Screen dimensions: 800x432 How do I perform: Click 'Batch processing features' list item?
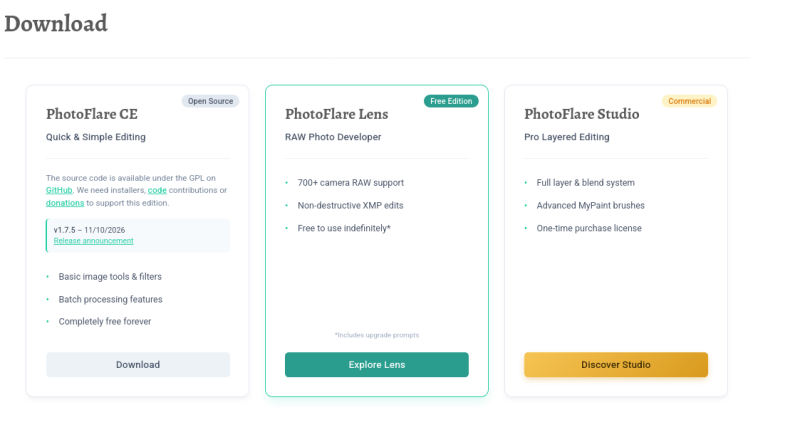click(x=110, y=299)
